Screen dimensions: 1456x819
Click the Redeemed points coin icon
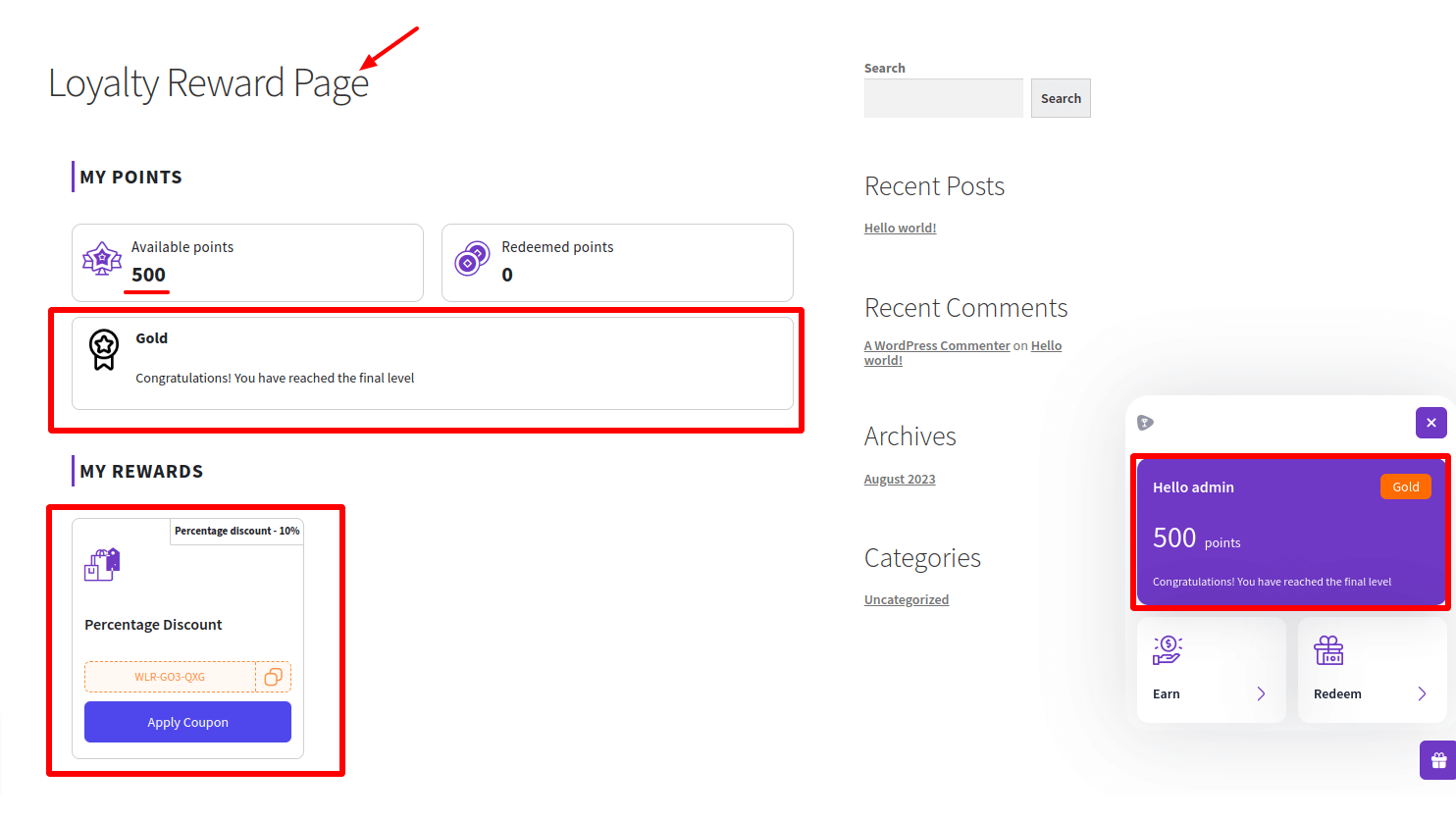point(472,257)
